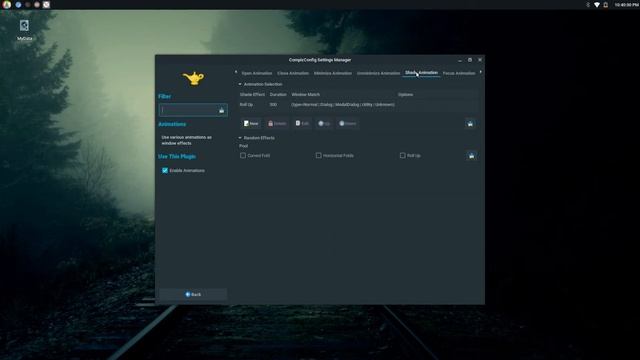Collapse the Animation Selection section
Viewport: 640px width, 360px height.
(x=240, y=84)
